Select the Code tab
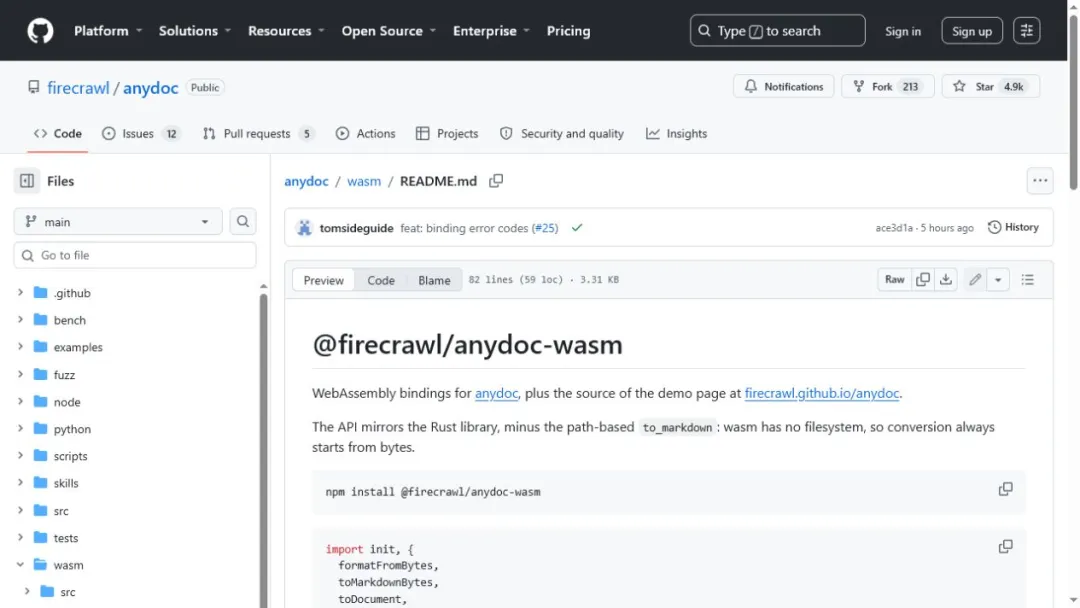The height and width of the screenshot is (608, 1080). [58, 134]
